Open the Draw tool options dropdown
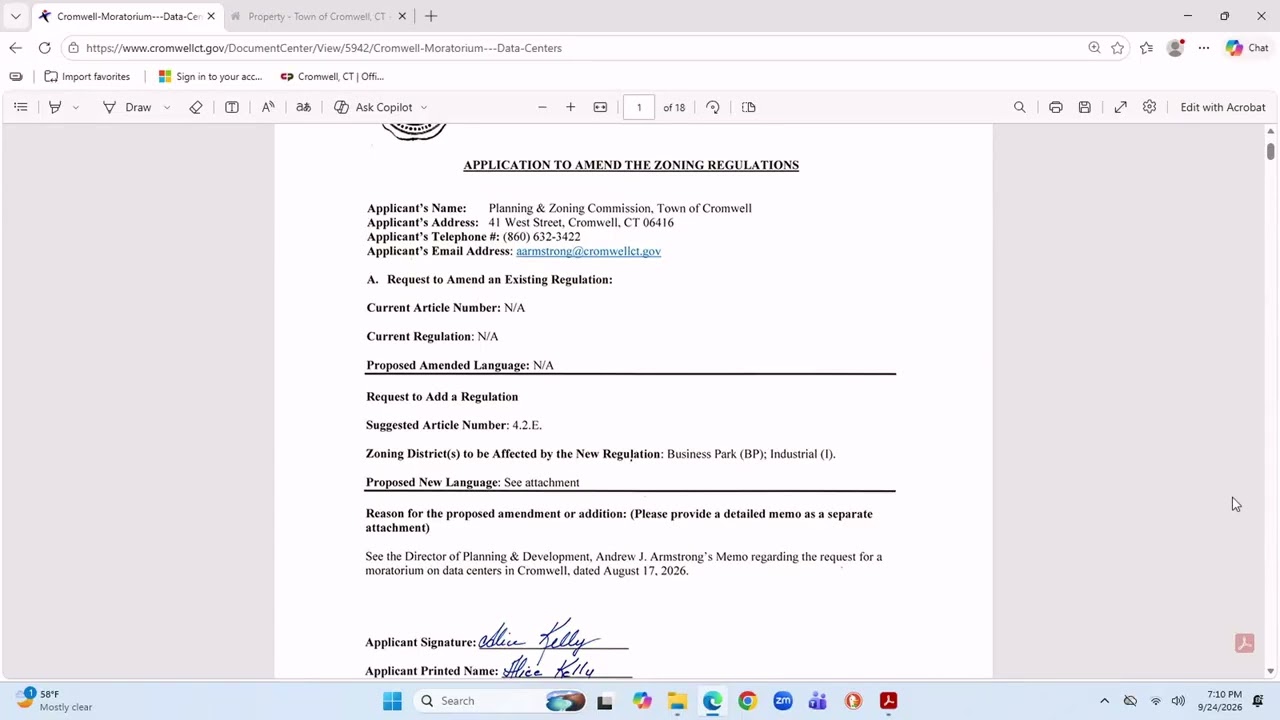This screenshot has width=1280, height=720. point(167,107)
